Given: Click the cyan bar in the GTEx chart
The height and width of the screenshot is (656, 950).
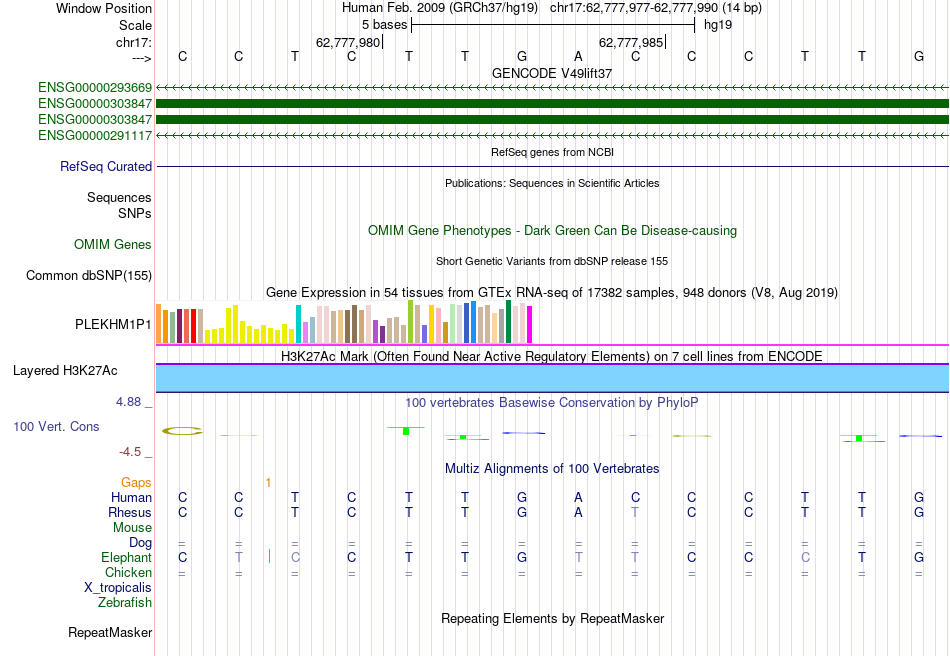Looking at the screenshot, I should (299, 324).
